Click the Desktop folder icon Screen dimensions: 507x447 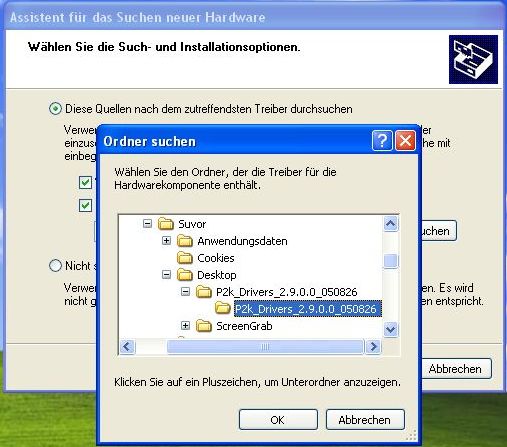pos(185,275)
